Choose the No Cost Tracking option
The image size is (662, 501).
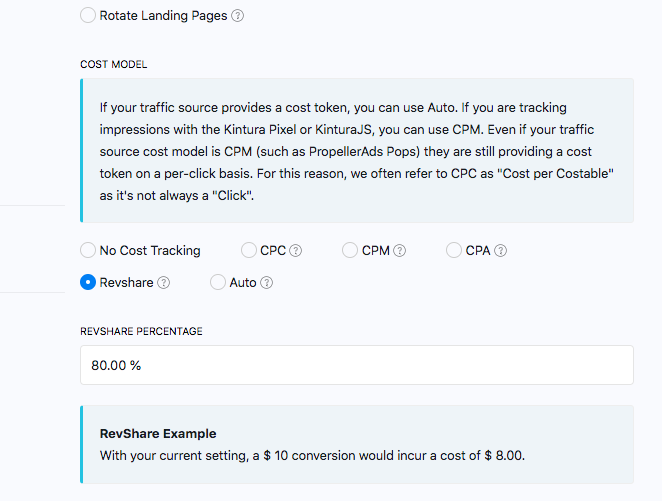(x=88, y=251)
